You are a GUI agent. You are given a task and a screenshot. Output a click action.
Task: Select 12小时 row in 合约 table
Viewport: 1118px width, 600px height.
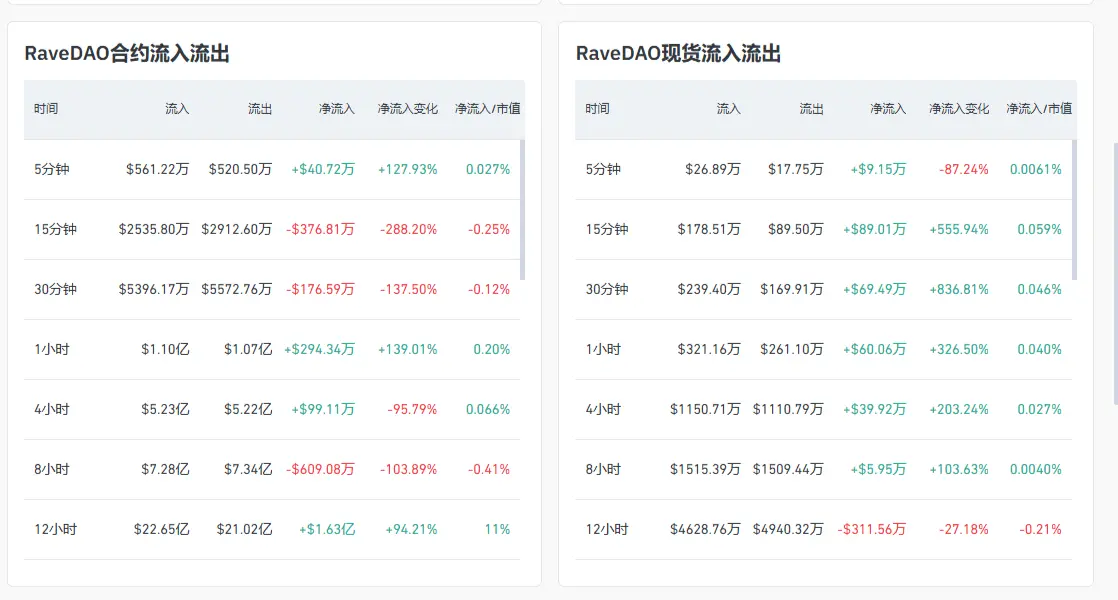272,529
